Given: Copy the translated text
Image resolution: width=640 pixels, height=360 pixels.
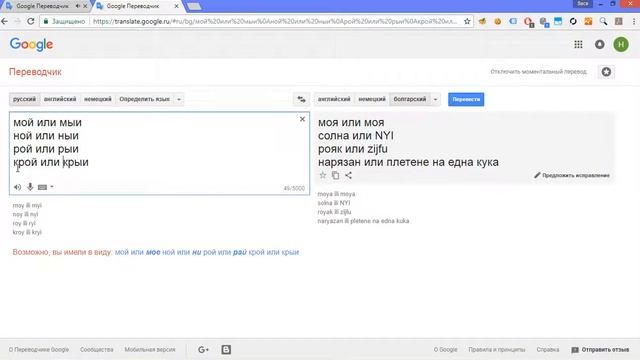Looking at the screenshot, I should (336, 175).
